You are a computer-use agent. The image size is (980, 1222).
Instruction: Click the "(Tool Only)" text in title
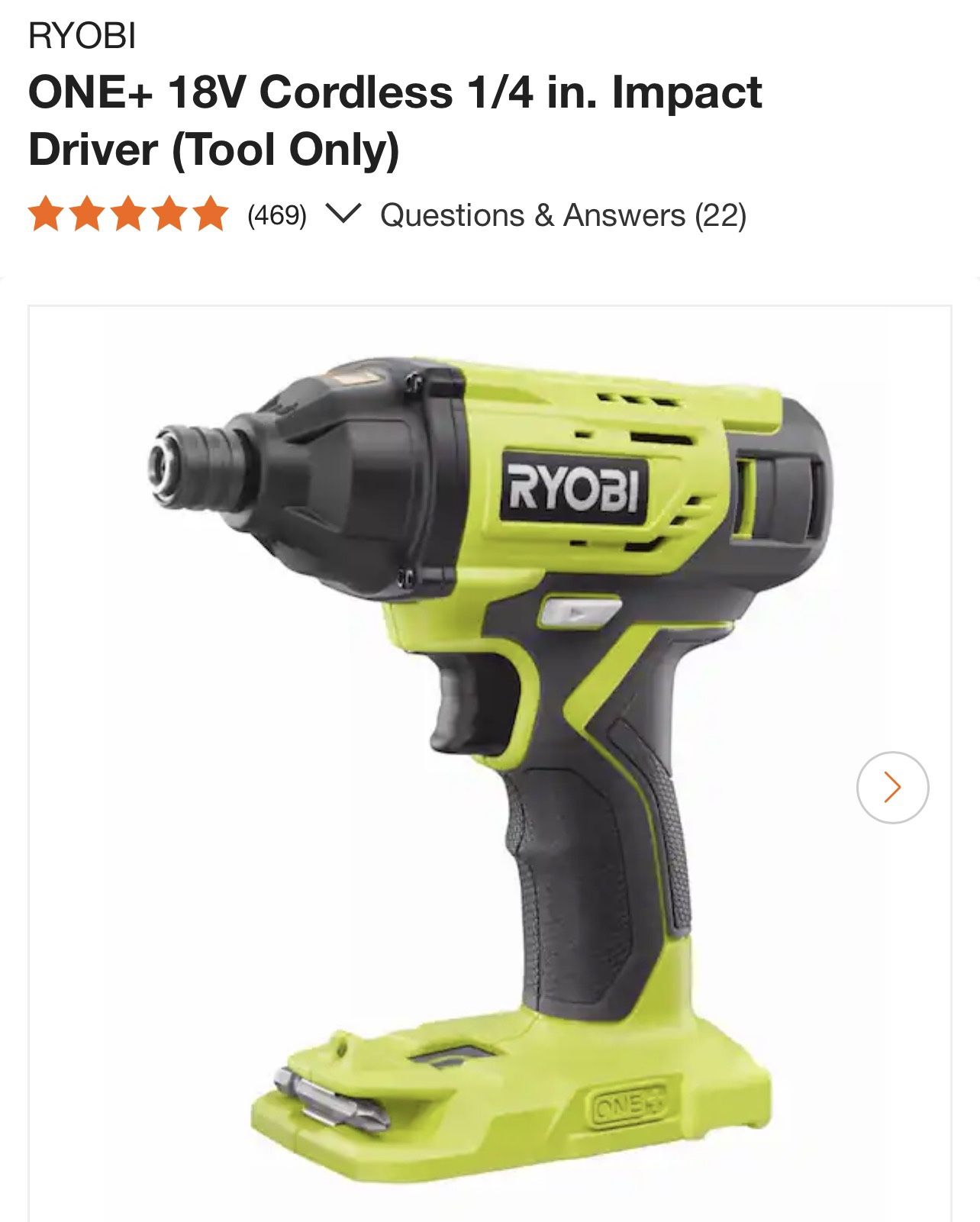click(x=285, y=150)
